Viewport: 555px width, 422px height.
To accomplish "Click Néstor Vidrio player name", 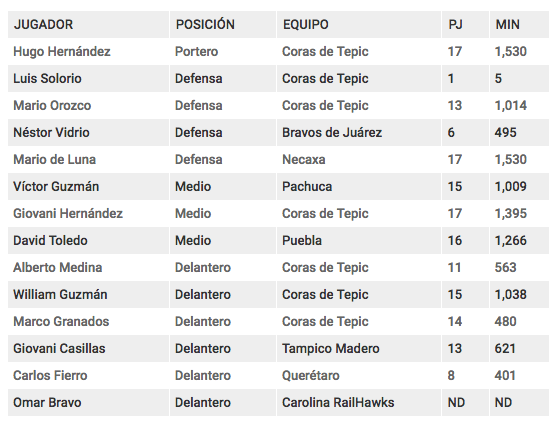I will 51,132.
